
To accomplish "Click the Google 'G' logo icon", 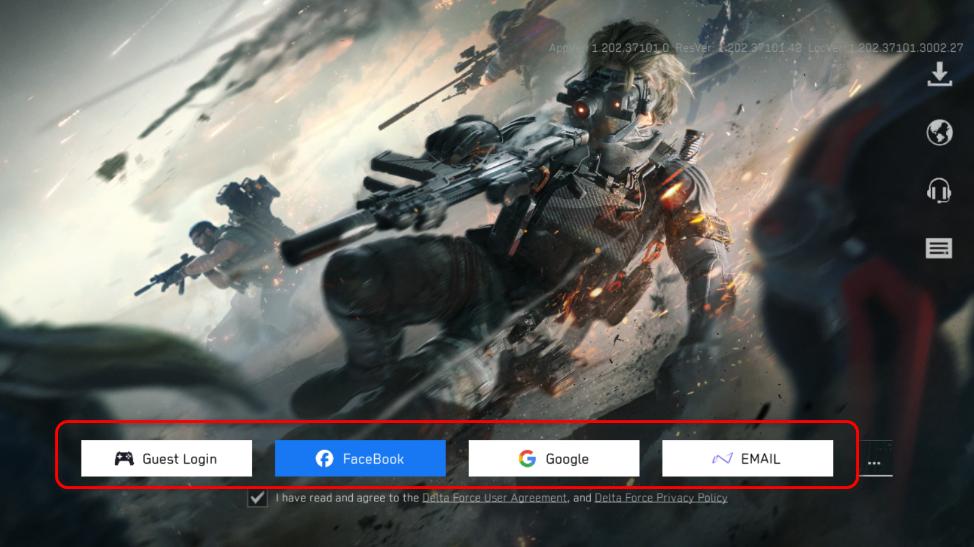I will click(527, 459).
